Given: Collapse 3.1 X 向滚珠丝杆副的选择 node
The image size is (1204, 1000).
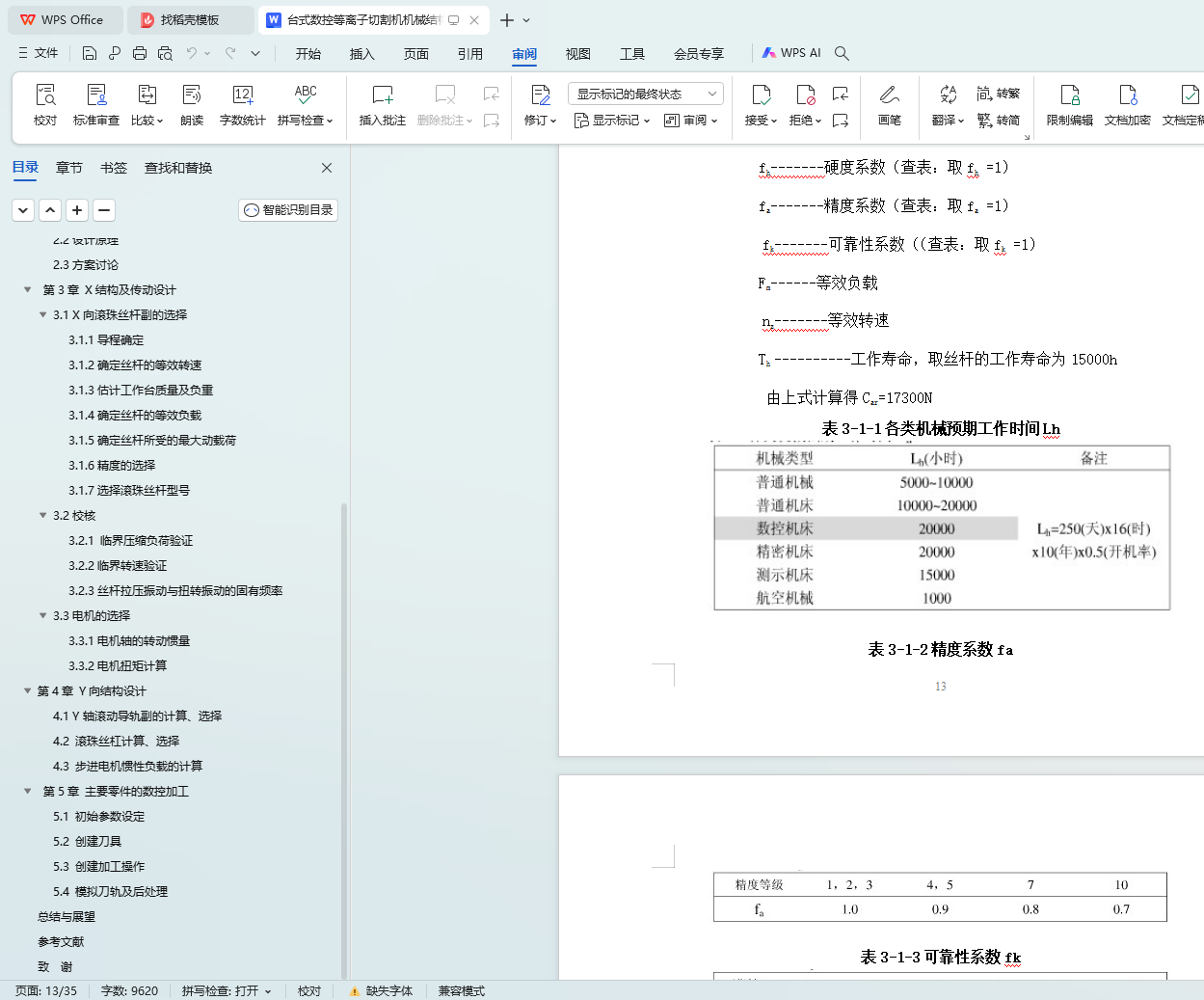Looking at the screenshot, I should (43, 314).
